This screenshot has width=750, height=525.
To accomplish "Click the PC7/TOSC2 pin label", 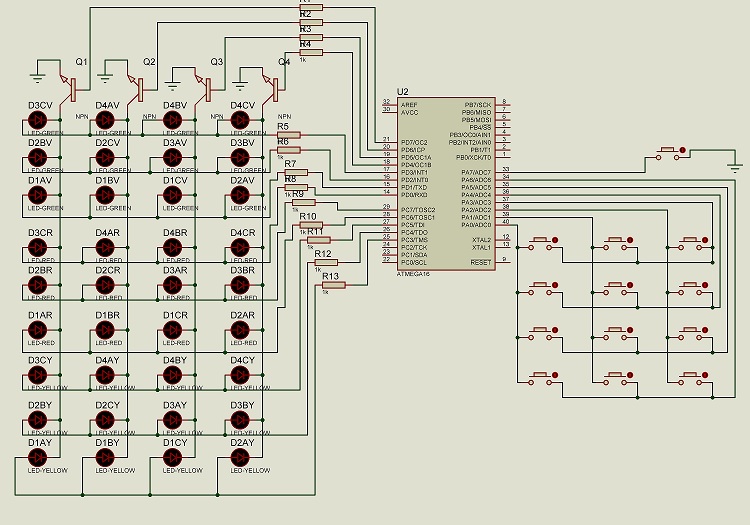I will [418, 210].
